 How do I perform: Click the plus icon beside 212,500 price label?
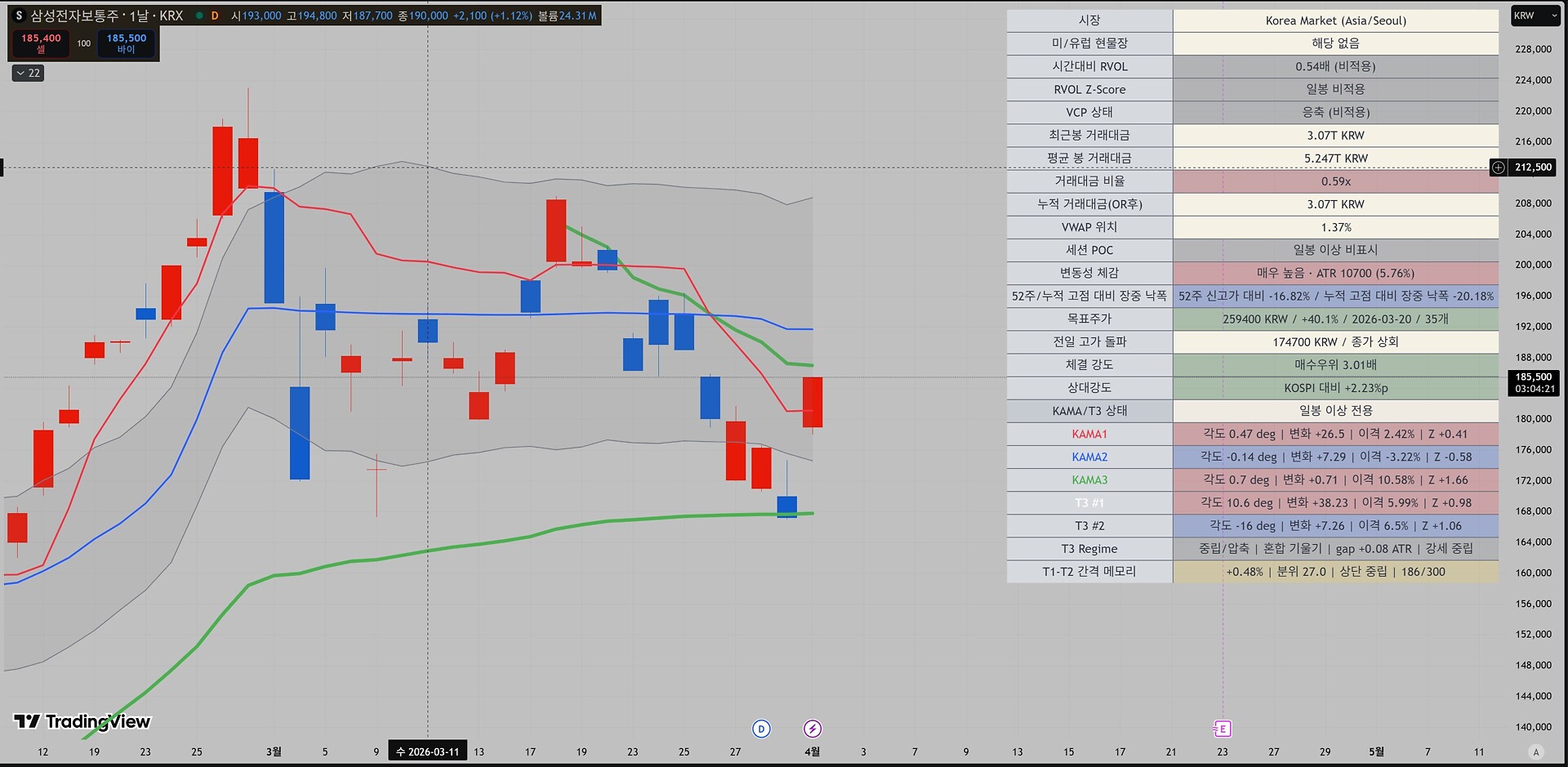[x=1499, y=167]
